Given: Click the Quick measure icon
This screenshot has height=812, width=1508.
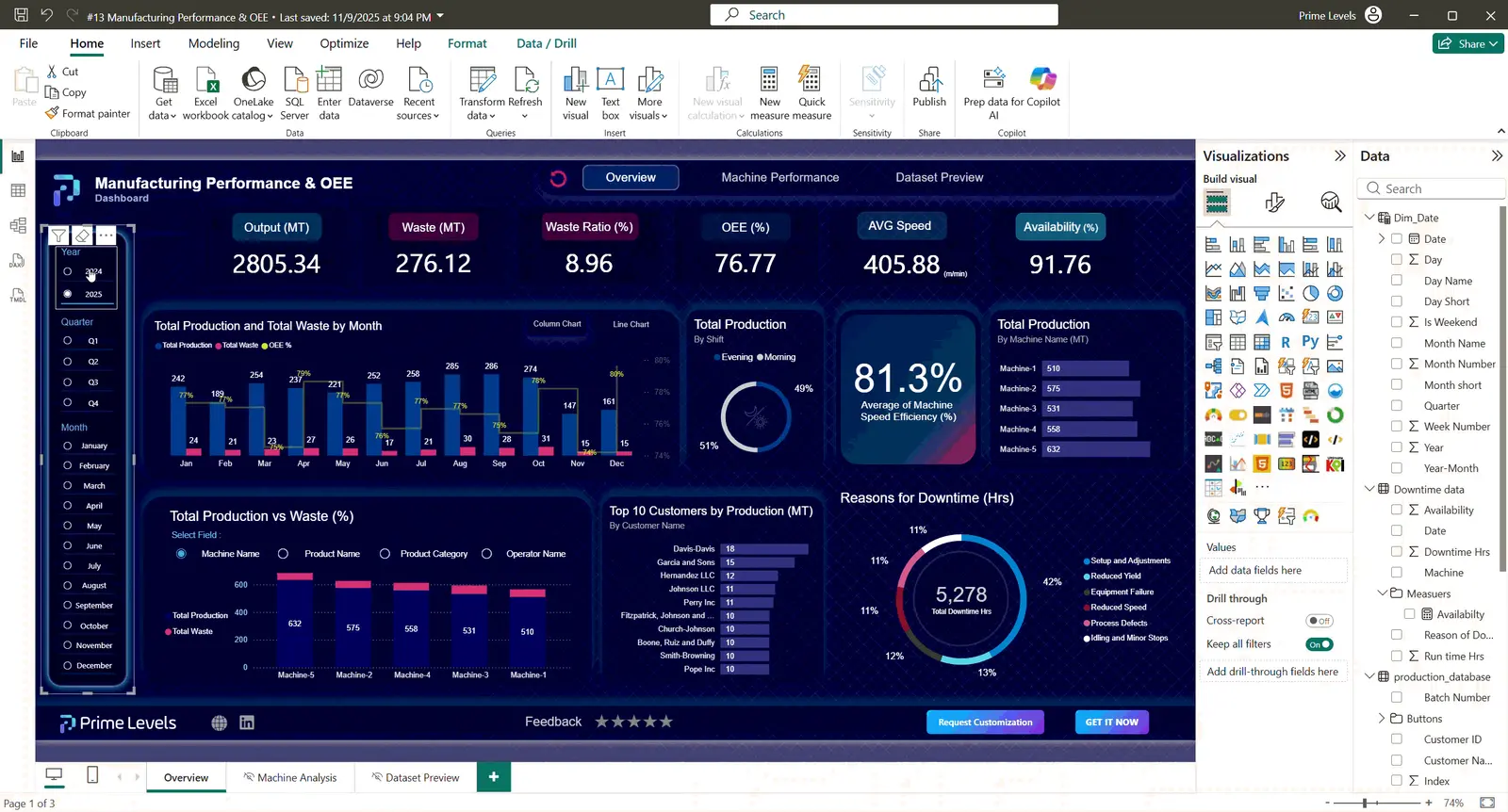Looking at the screenshot, I should tap(811, 93).
